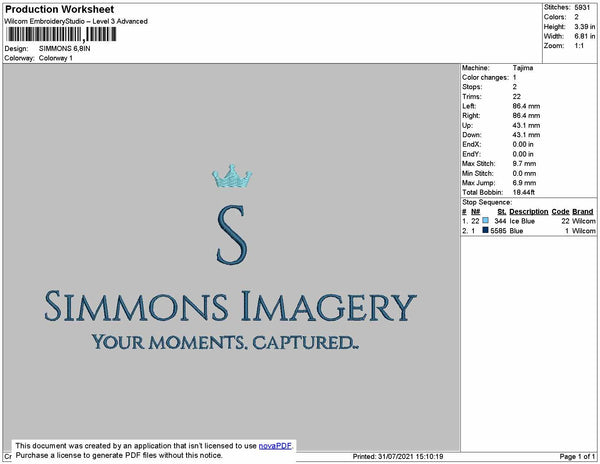
Task: Click the 'Purchase a license' notice line
Action: 119,455
